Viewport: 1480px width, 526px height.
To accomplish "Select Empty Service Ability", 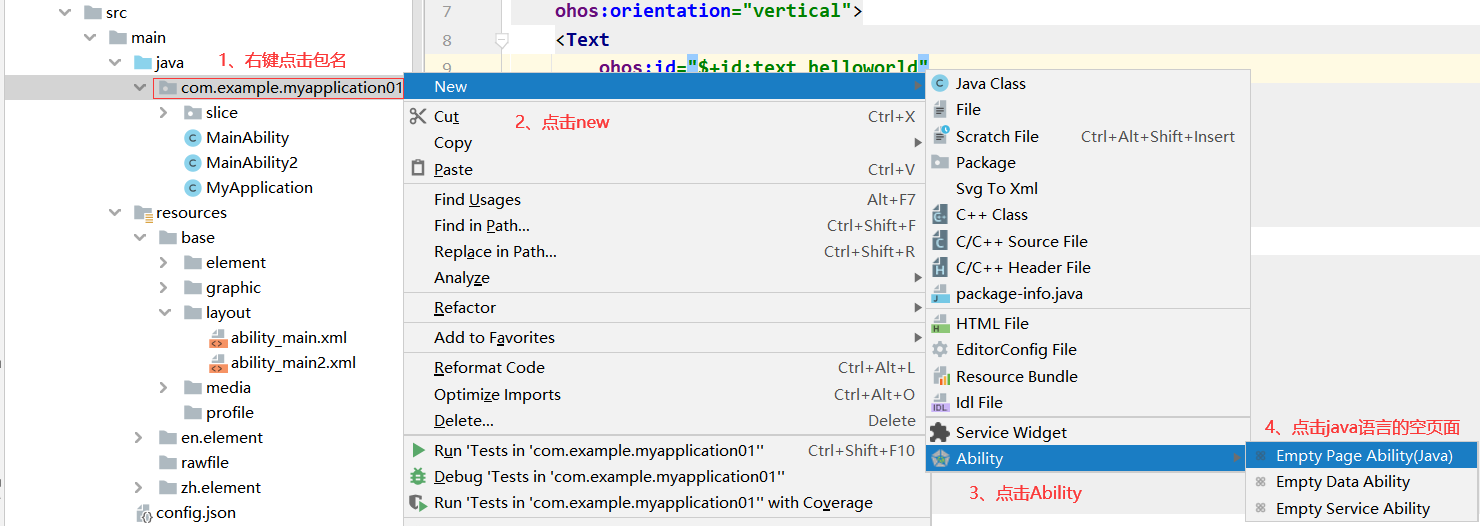I will point(1363,509).
